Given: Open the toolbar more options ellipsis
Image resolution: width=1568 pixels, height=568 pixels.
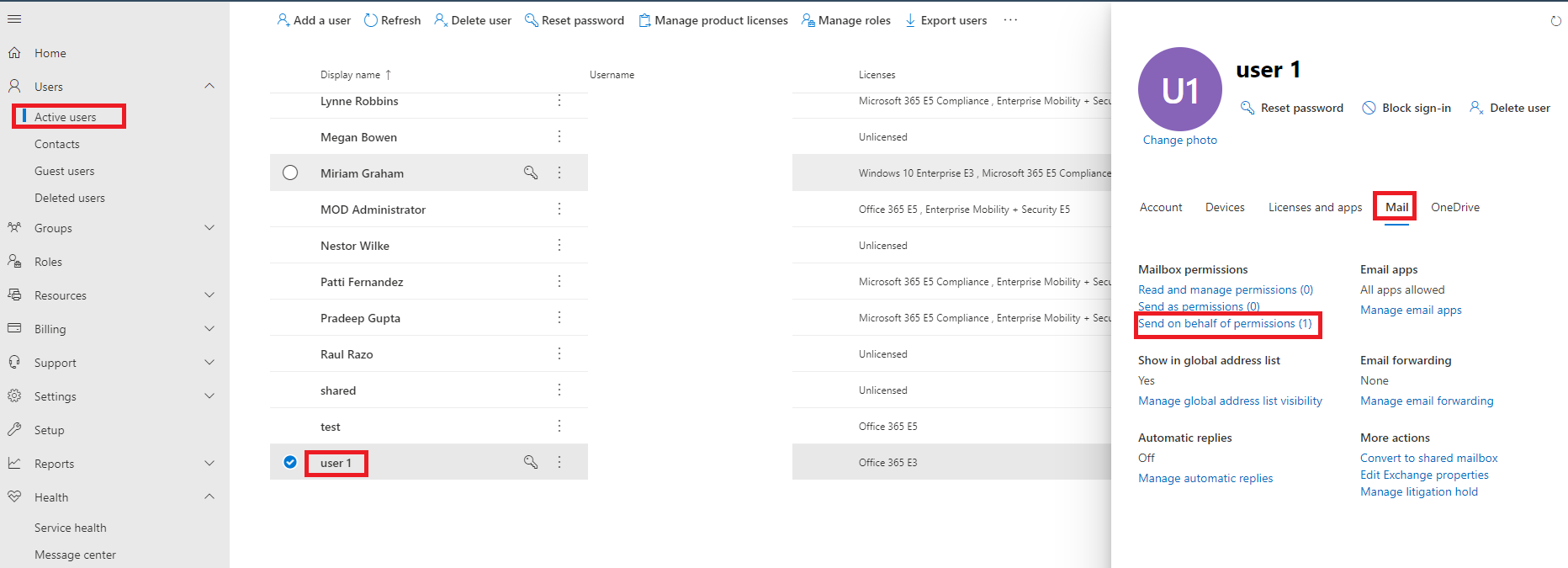Looking at the screenshot, I should click(x=1010, y=20).
